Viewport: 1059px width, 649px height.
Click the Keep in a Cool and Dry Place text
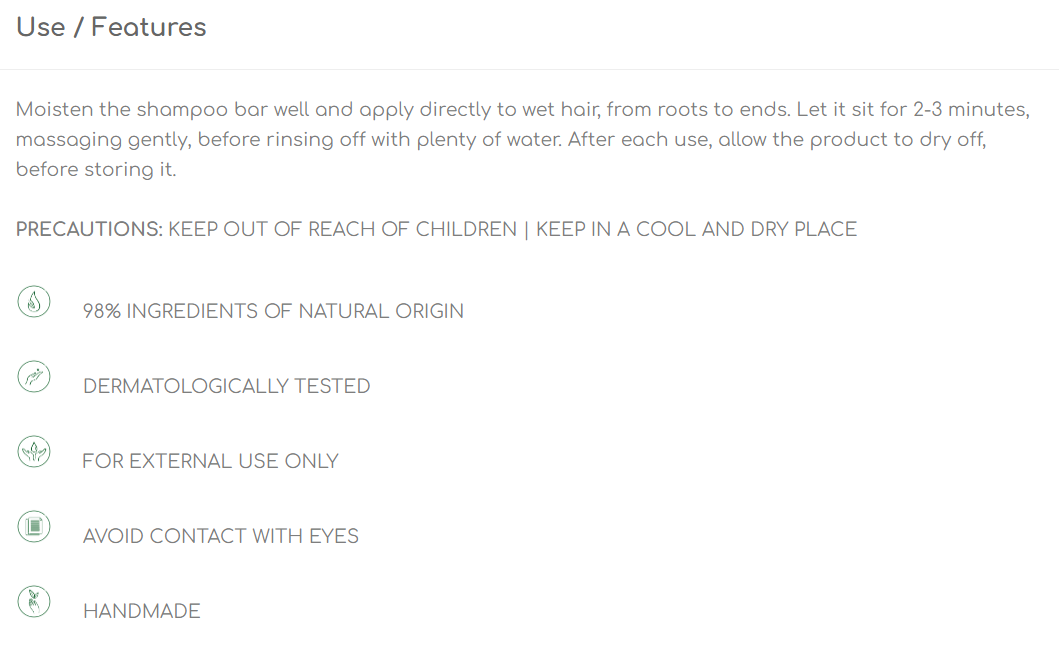[x=696, y=230]
